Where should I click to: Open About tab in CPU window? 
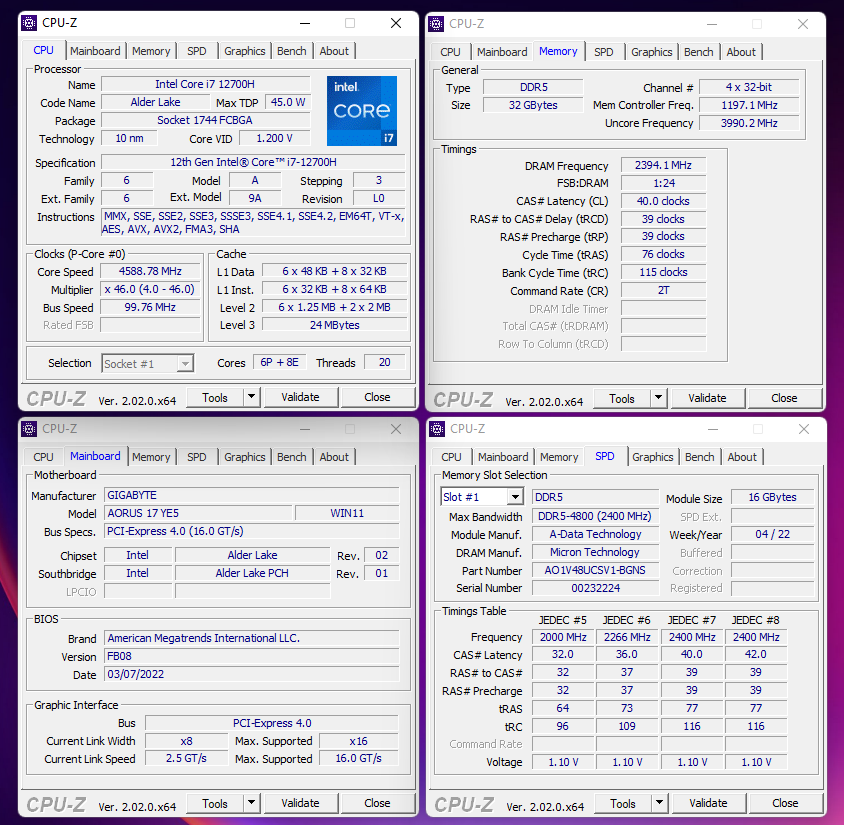pos(334,51)
